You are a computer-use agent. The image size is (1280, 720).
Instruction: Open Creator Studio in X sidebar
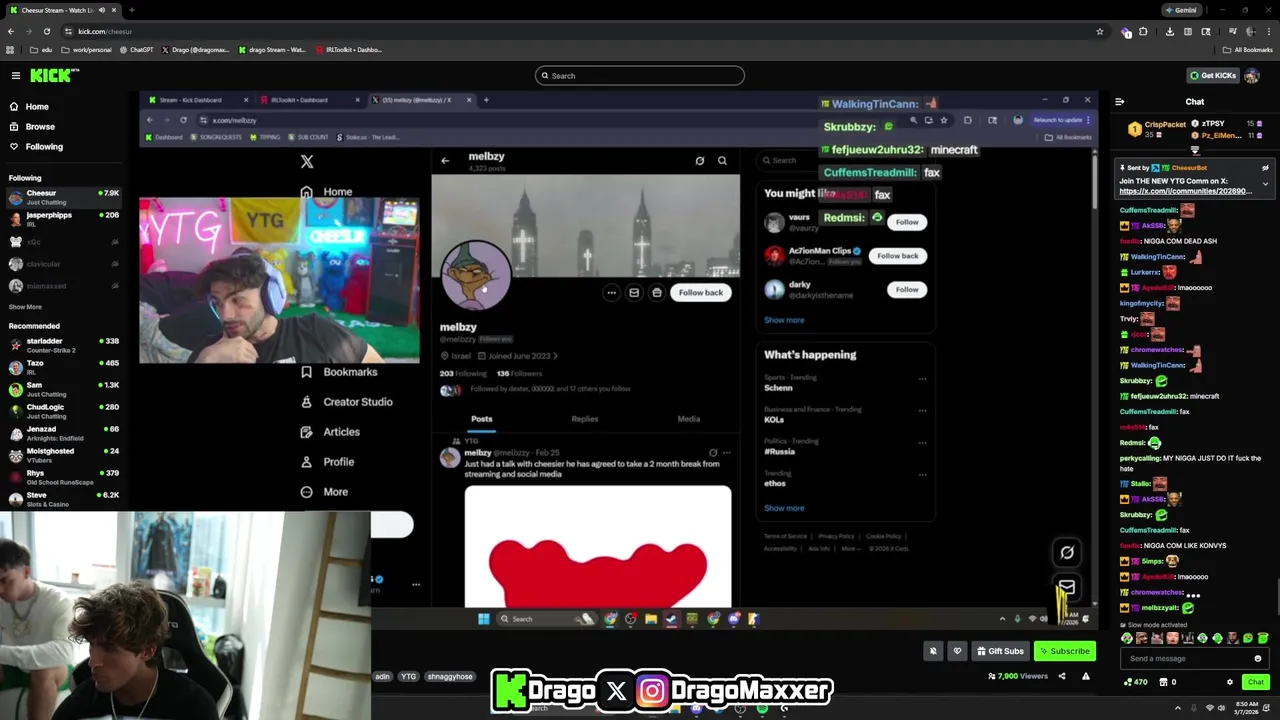(x=347, y=402)
